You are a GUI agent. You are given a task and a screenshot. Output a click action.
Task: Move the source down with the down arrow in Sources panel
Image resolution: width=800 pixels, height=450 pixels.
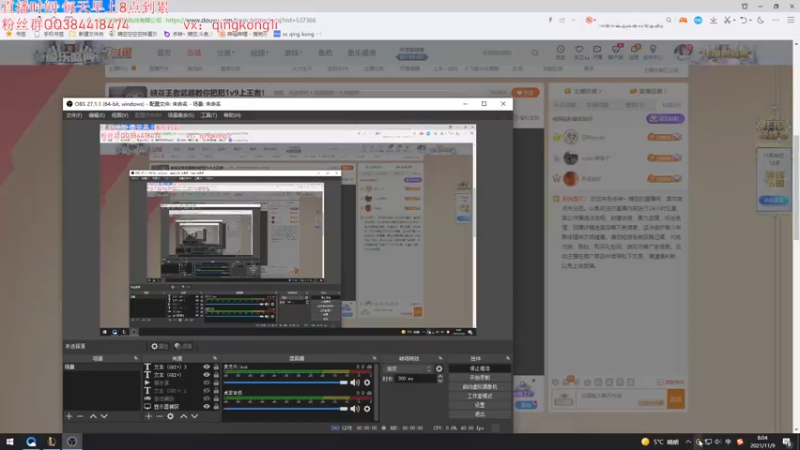tap(194, 416)
